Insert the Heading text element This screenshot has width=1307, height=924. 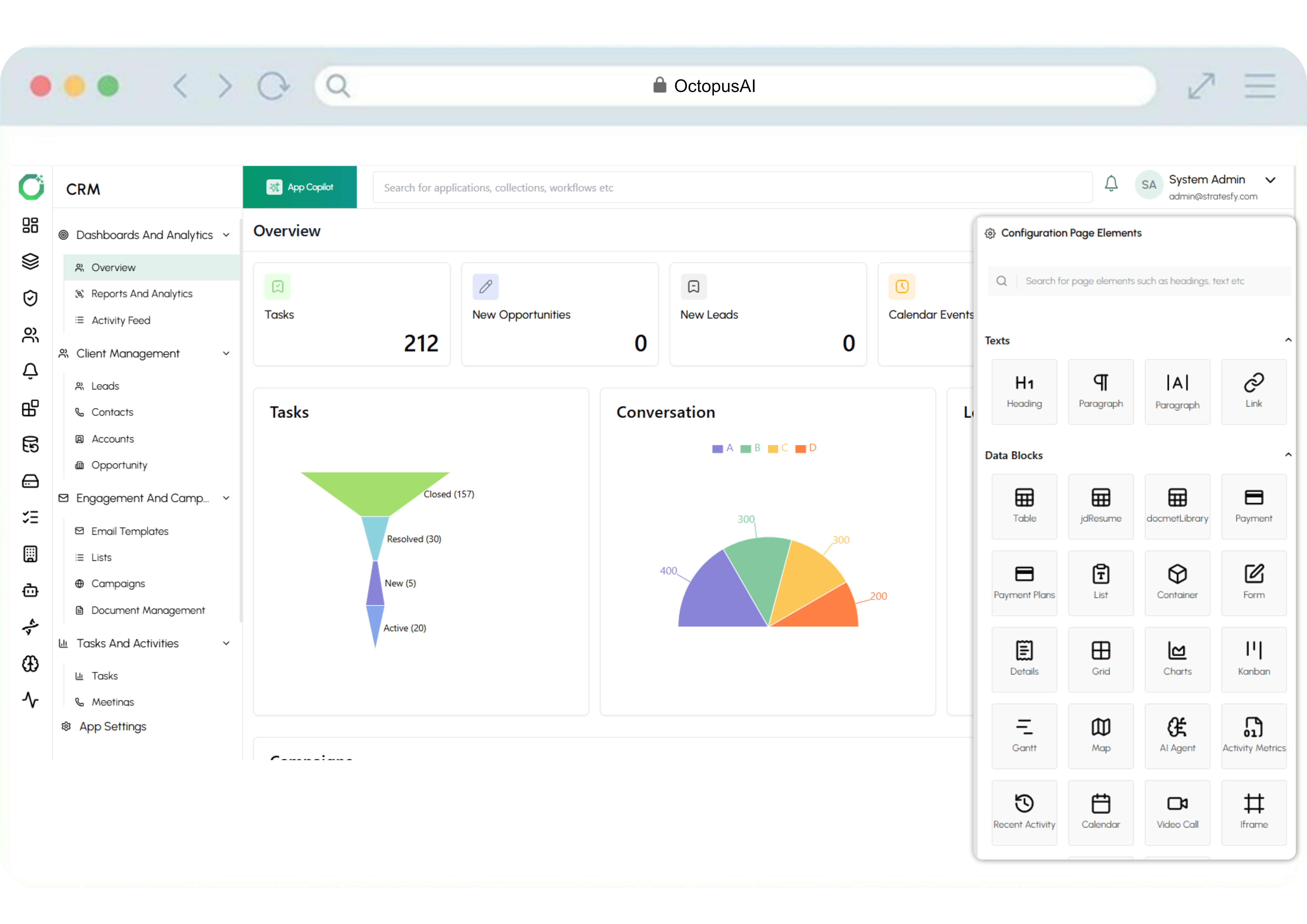tap(1024, 391)
